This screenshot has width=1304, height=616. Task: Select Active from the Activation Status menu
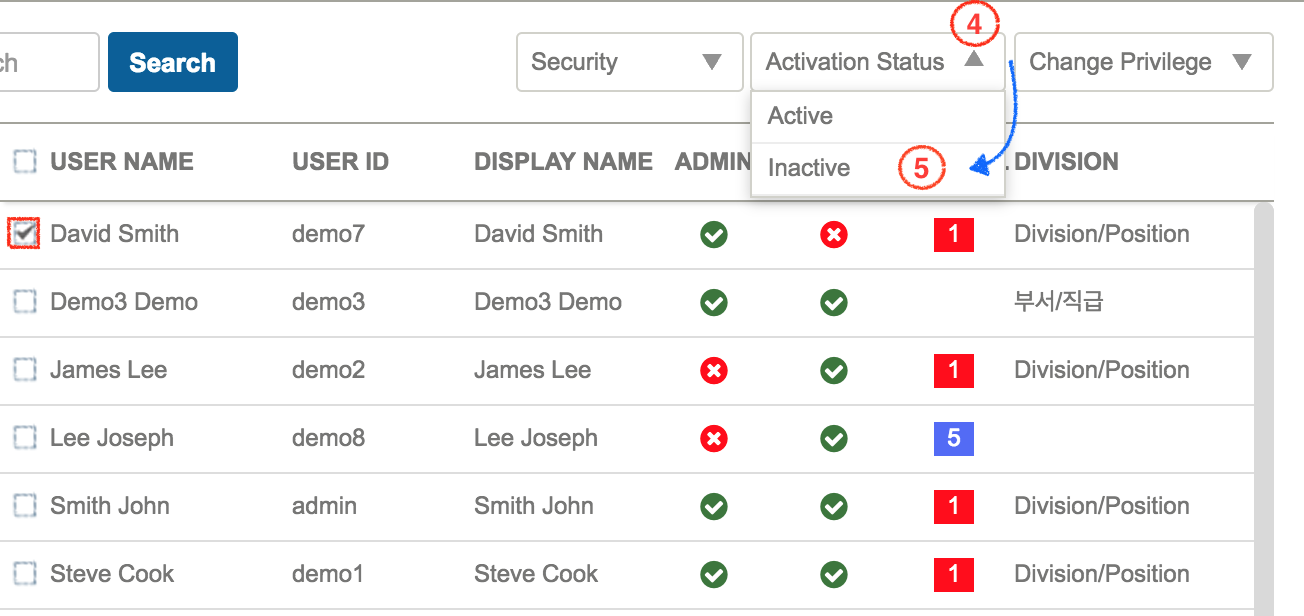click(x=800, y=115)
